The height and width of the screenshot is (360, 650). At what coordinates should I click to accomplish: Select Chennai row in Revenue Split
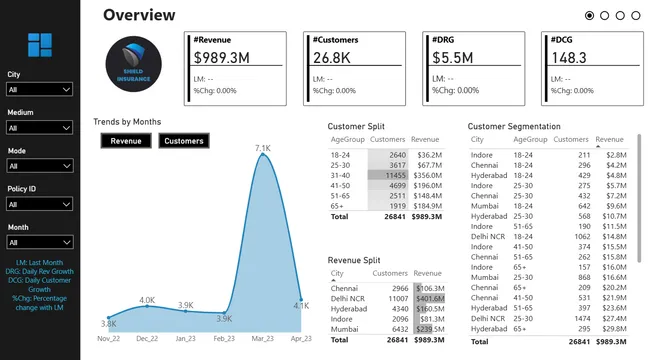click(x=388, y=288)
